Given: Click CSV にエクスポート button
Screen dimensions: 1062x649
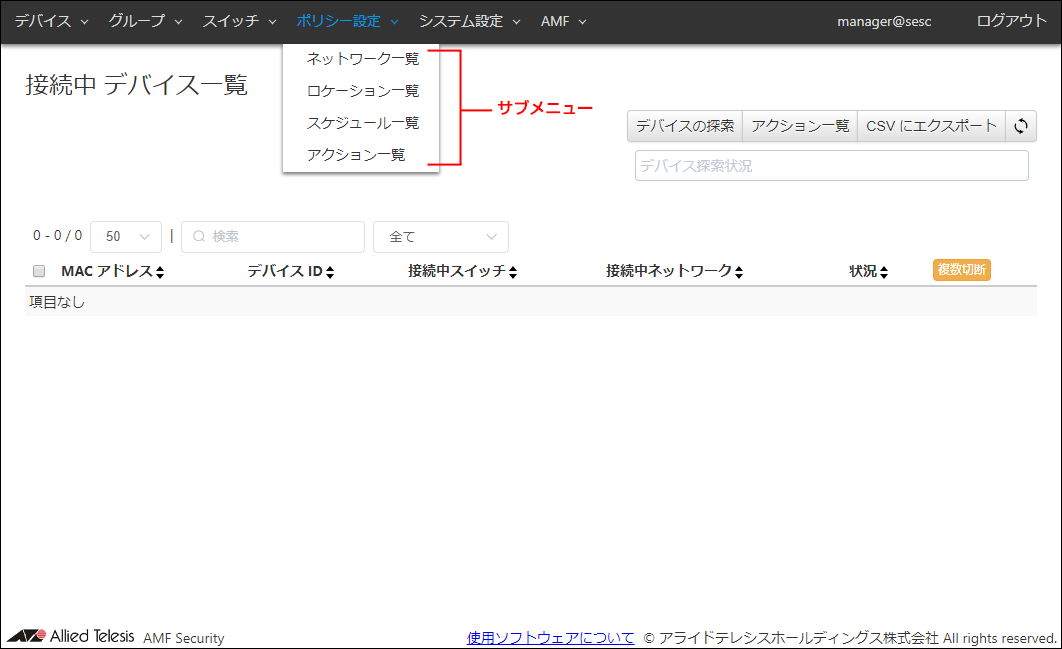Looking at the screenshot, I should pos(931,126).
